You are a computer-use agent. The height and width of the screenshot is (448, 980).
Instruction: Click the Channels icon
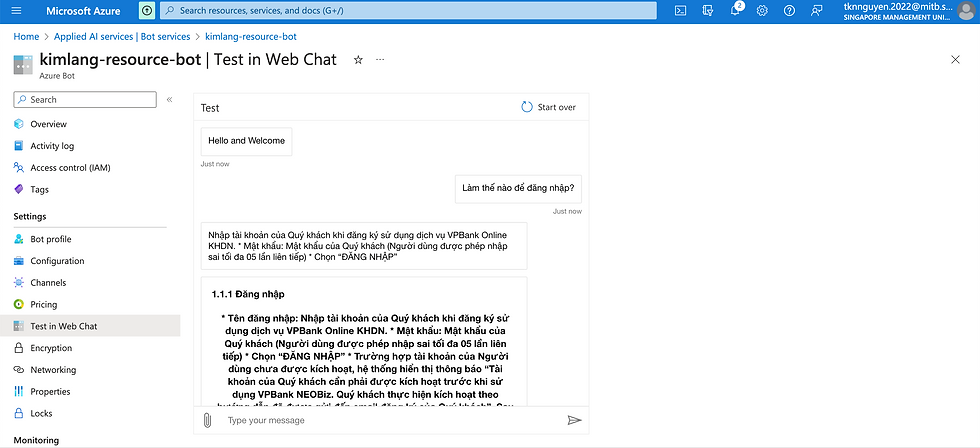(x=19, y=282)
